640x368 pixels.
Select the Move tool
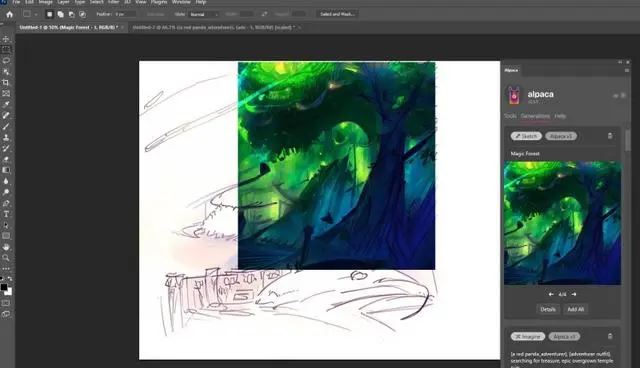[6, 39]
